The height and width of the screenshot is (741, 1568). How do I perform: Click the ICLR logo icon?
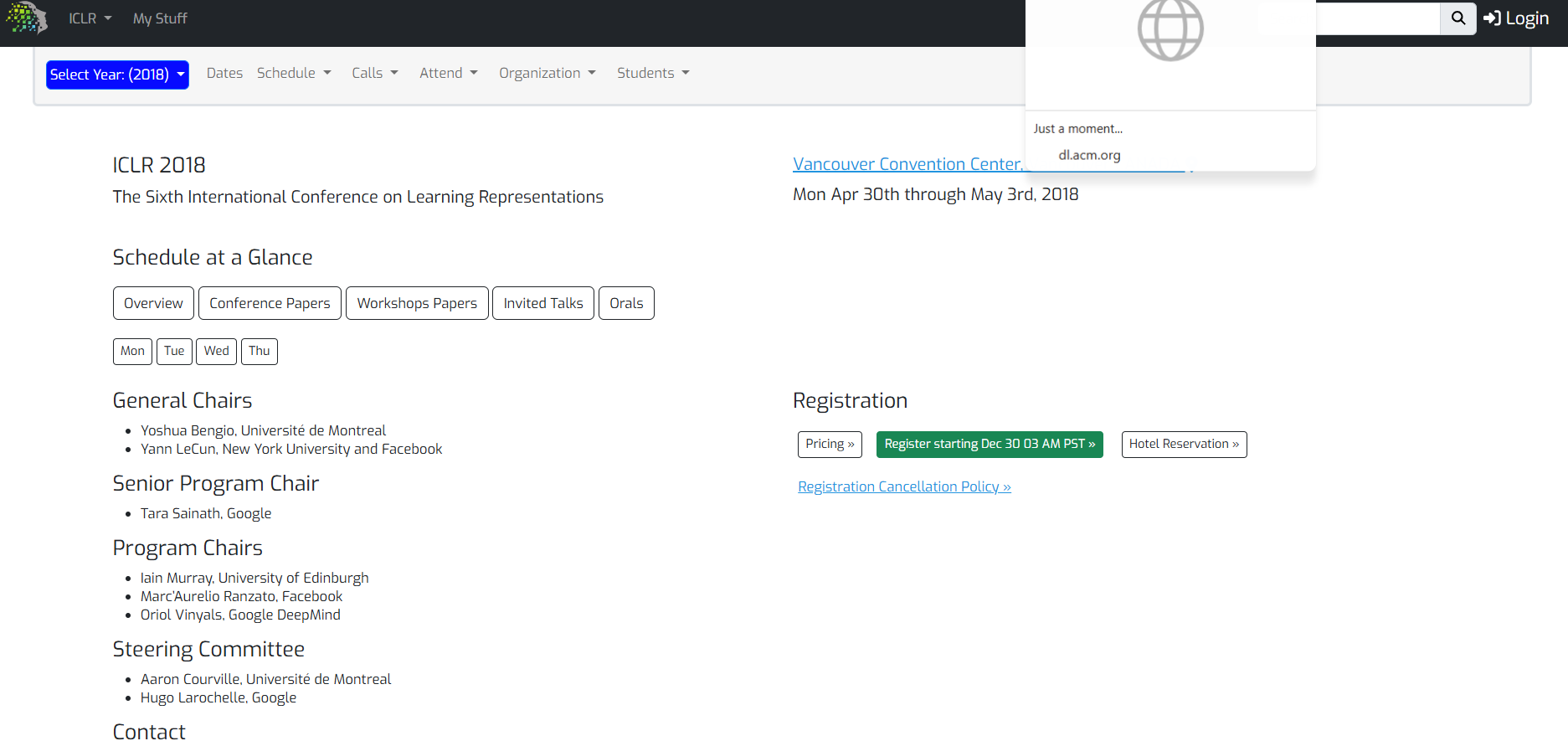coord(27,18)
